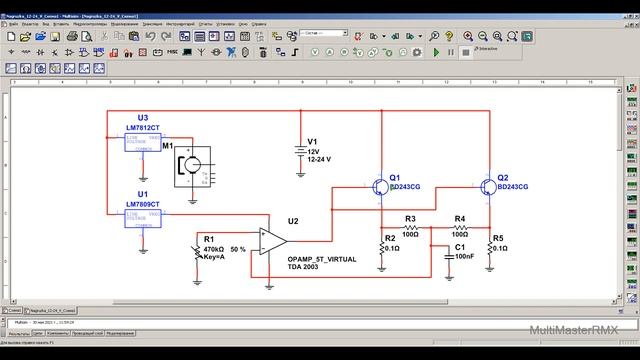Screen dimensions: 640x360
Task: Select the Компоненты tab in the output panel
Action: pyautogui.click(x=58, y=333)
